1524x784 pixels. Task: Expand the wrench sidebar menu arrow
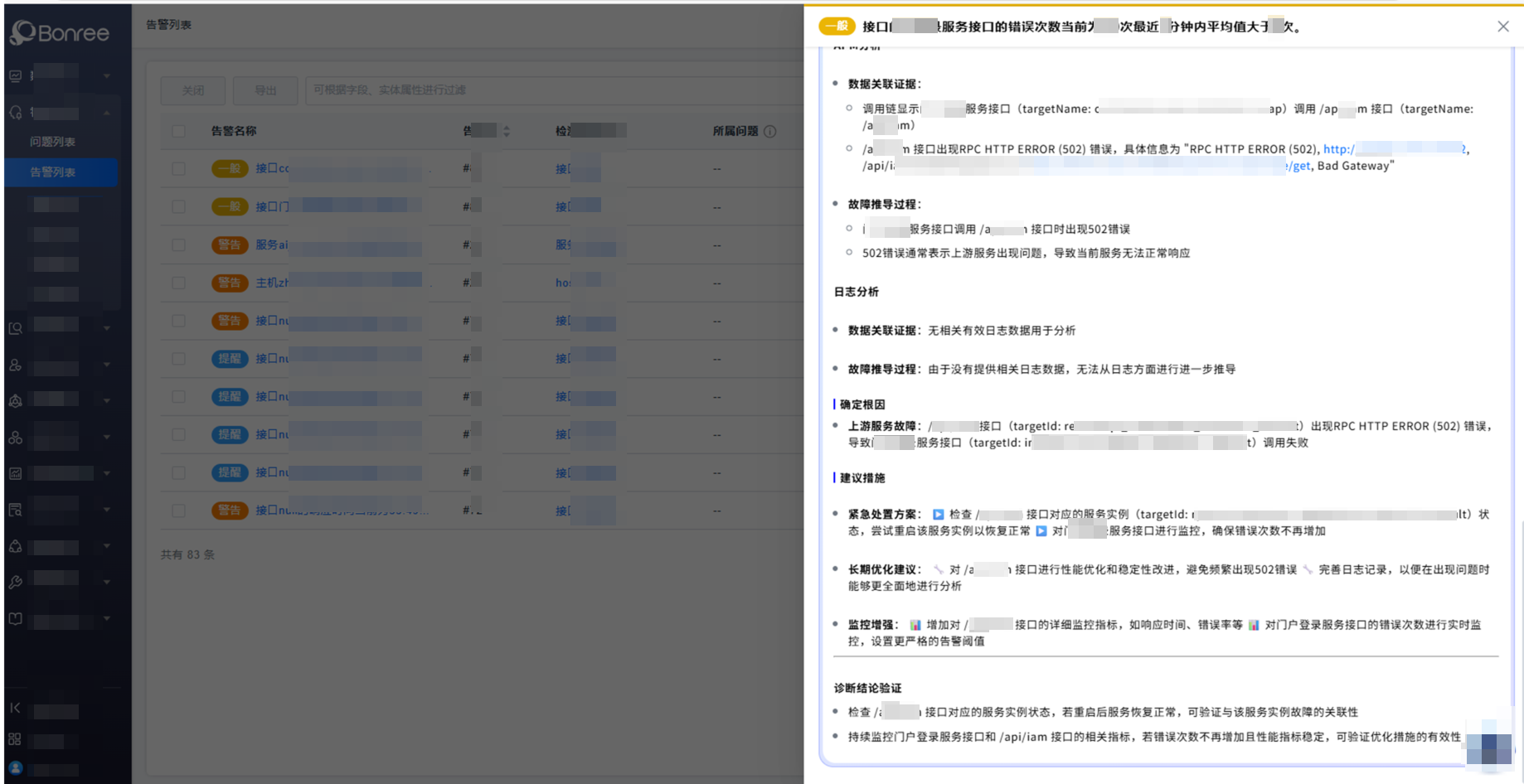[106, 582]
